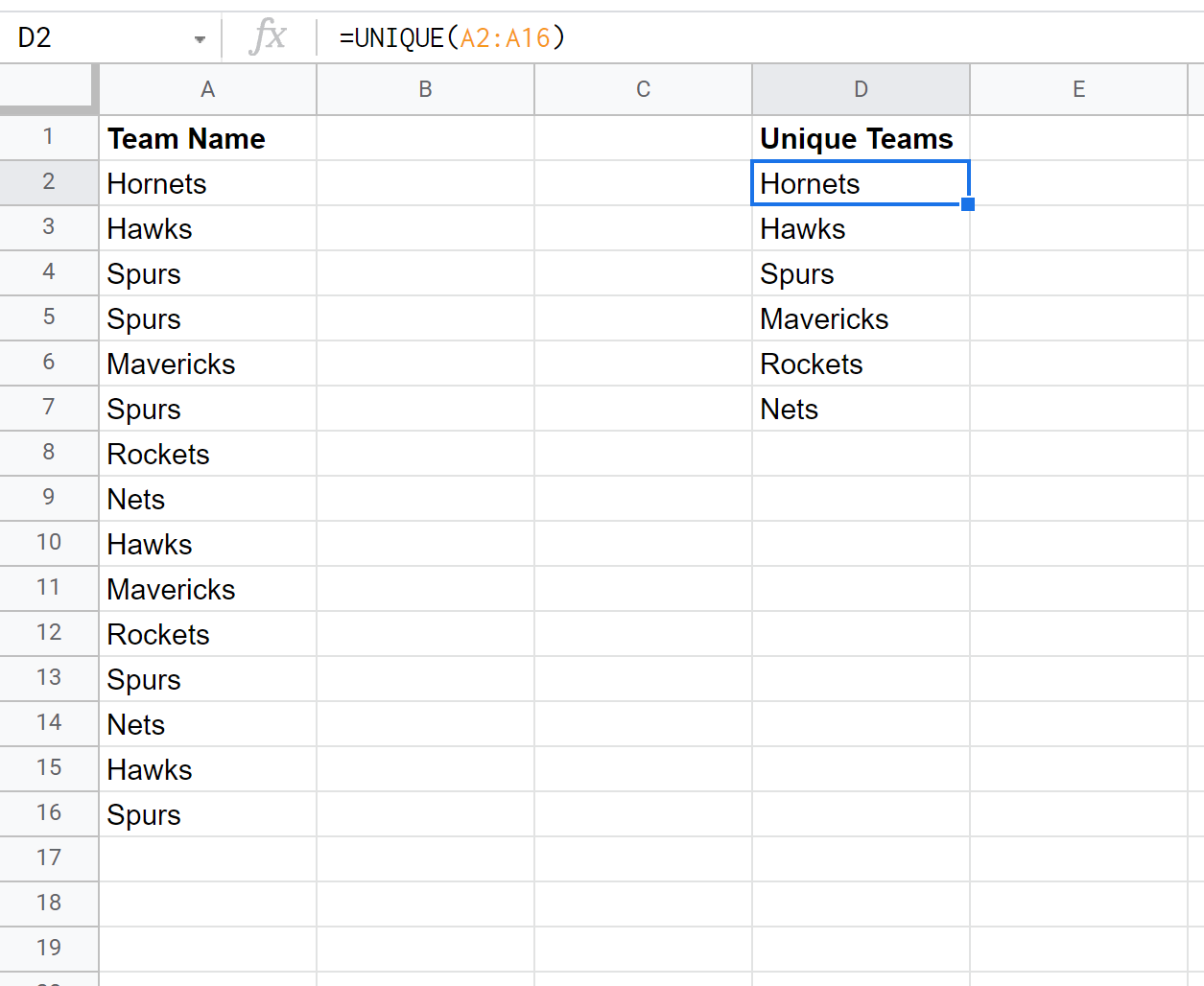Click the fx function icon
This screenshot has width=1204, height=986.
point(268,37)
